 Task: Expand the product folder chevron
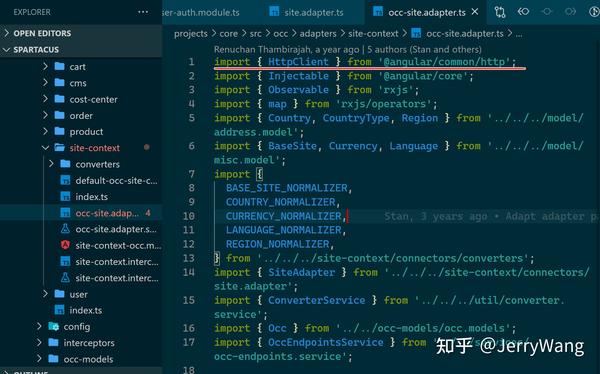pos(46,131)
